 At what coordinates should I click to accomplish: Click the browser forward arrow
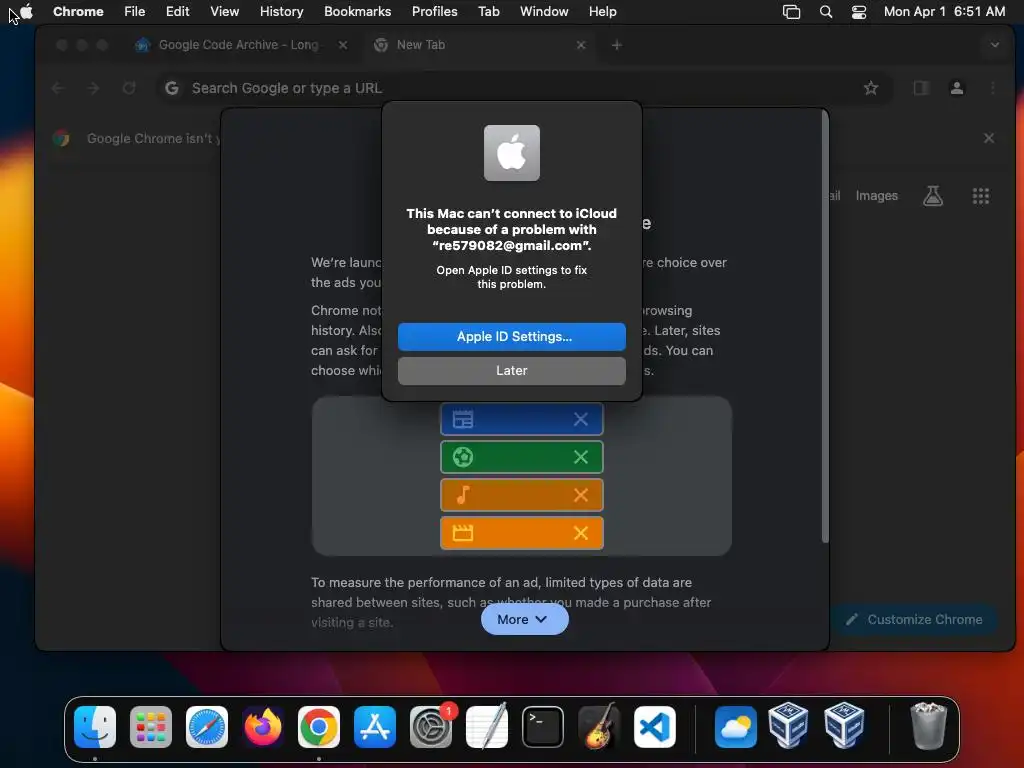pyautogui.click(x=93, y=88)
